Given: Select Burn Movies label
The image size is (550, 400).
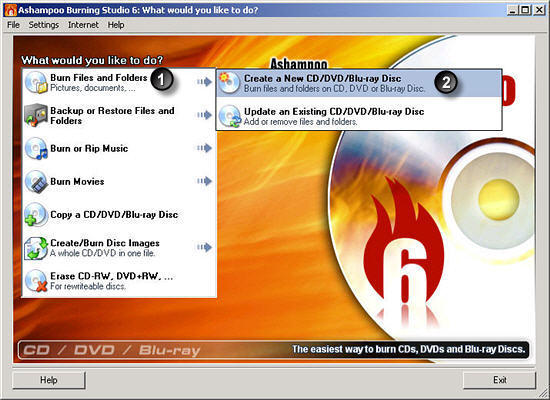Looking at the screenshot, I should point(77,181).
